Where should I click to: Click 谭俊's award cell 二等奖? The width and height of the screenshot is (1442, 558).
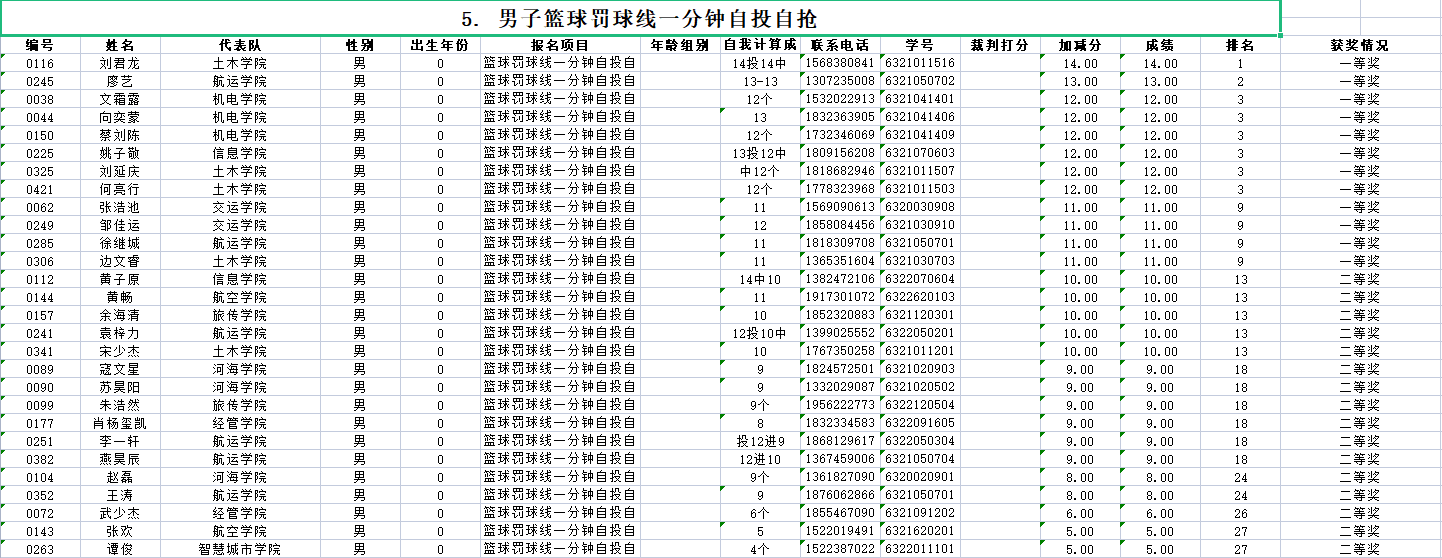coord(1360,549)
